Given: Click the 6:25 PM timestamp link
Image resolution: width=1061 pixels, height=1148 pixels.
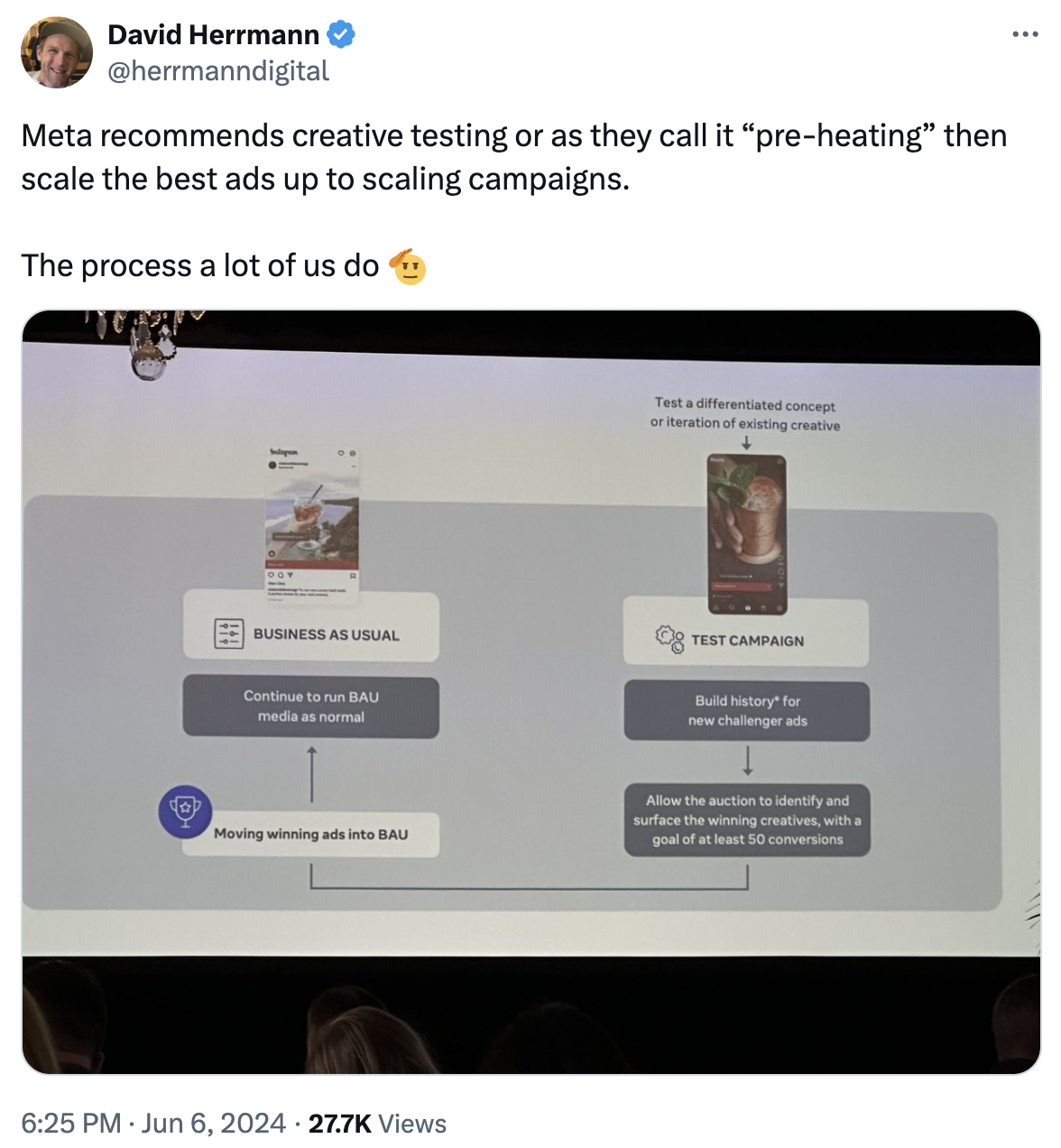Looking at the screenshot, I should coord(71,1123).
